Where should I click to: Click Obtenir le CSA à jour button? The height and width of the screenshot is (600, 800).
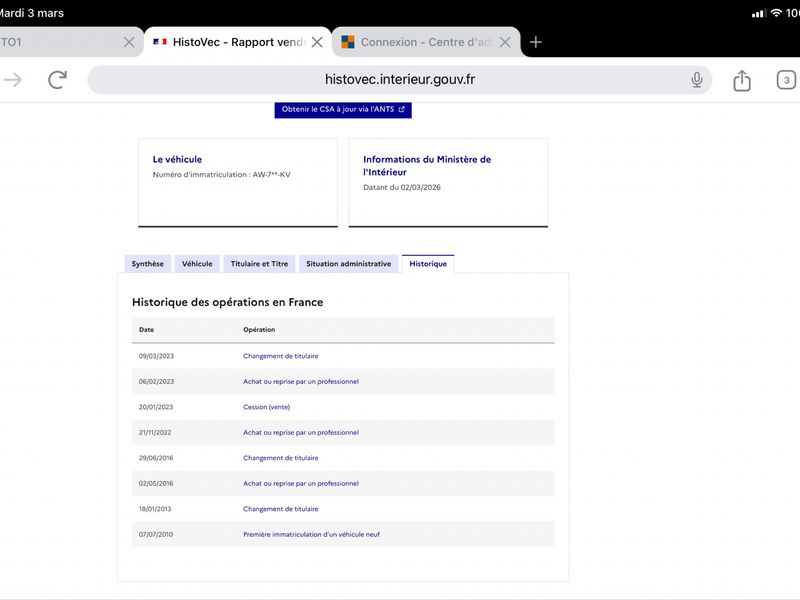343,109
